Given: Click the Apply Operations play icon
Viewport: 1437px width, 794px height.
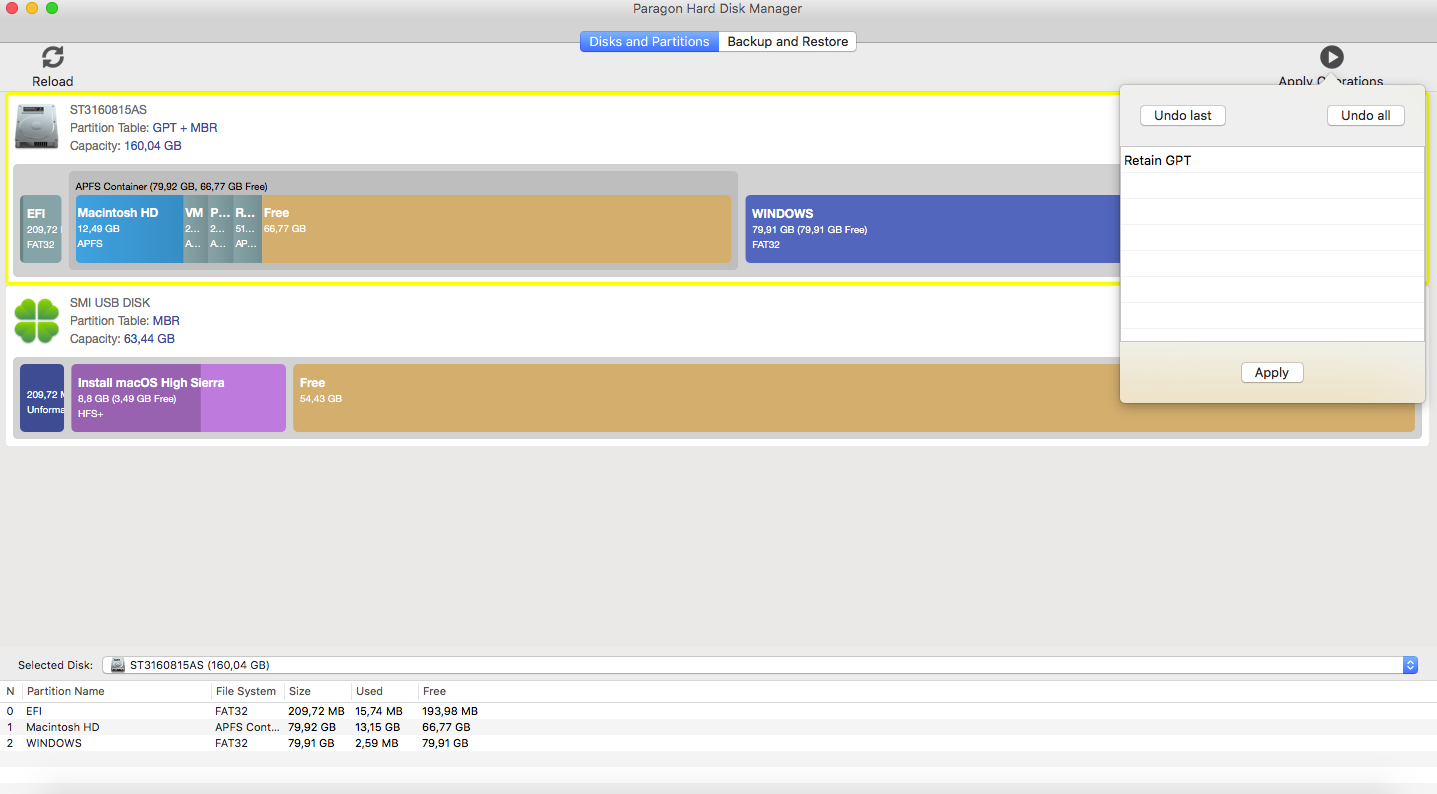Looking at the screenshot, I should pyautogui.click(x=1331, y=57).
